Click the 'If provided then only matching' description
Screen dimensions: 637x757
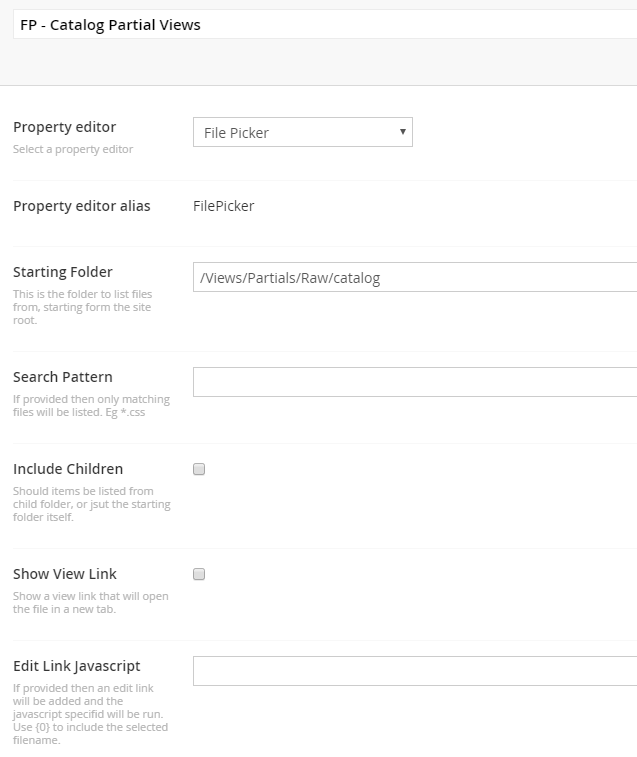point(91,406)
